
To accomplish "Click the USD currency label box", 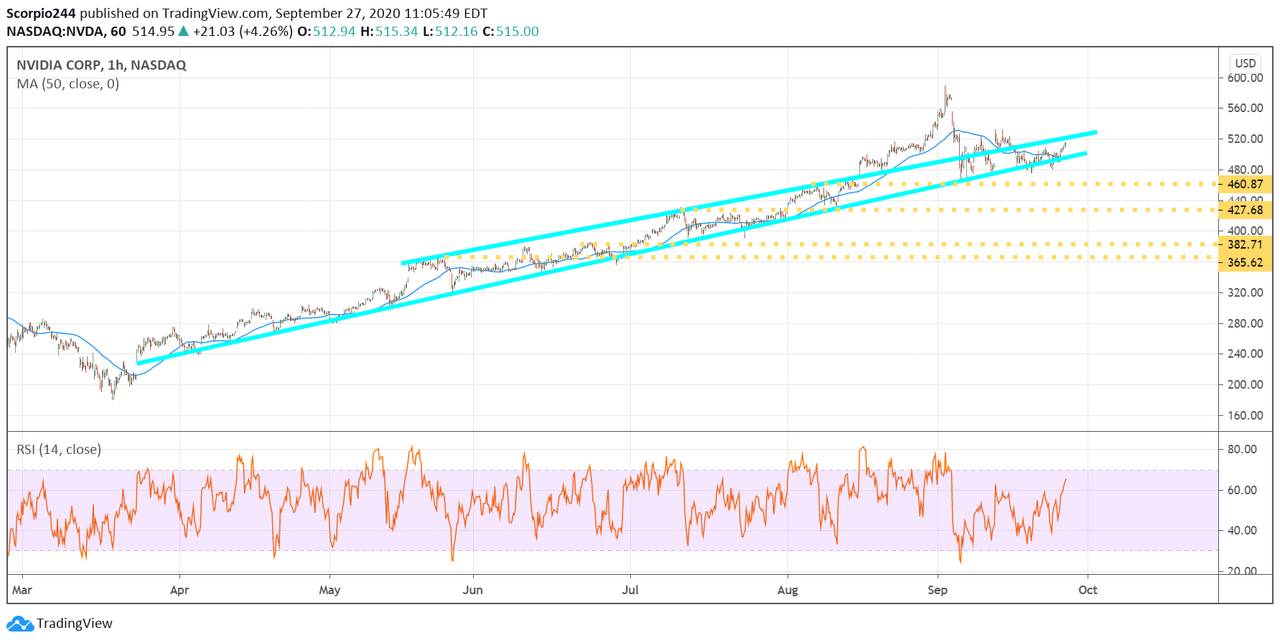I will (x=1246, y=63).
